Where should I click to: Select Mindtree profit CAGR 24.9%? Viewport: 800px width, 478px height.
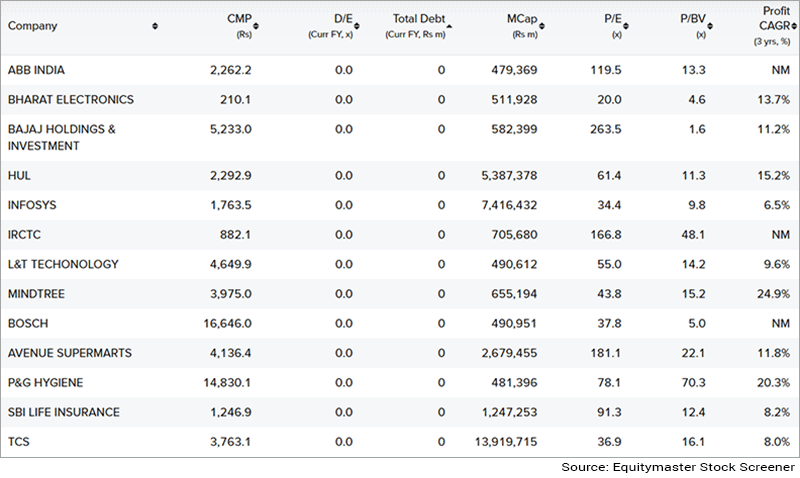click(x=773, y=294)
